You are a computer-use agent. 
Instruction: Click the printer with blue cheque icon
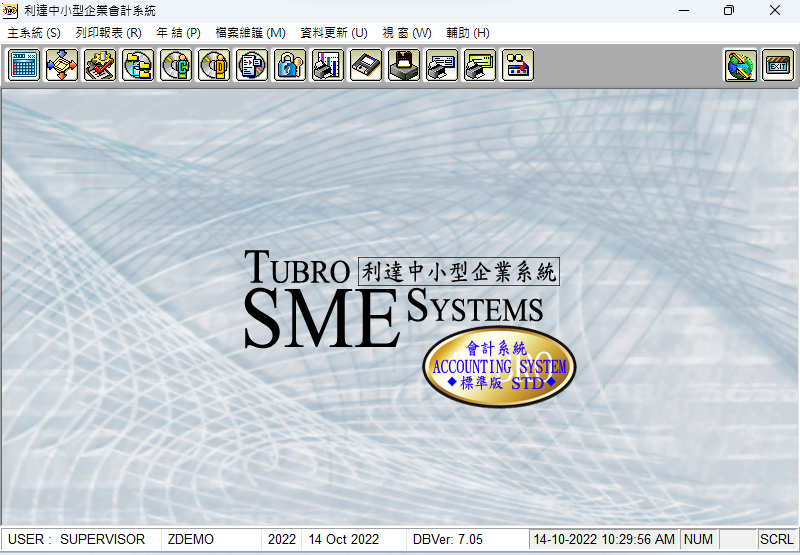pos(442,65)
